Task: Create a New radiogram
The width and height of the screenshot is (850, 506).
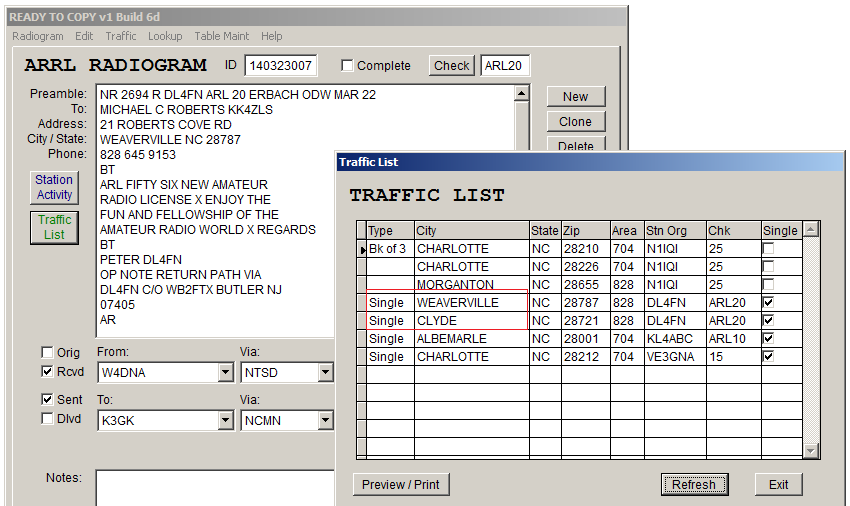Action: tap(575, 97)
